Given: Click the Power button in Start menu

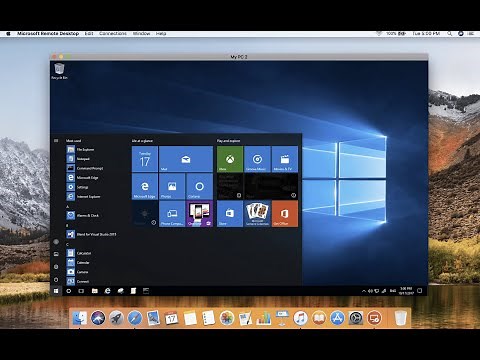Looking at the screenshot, I should tap(56, 279).
